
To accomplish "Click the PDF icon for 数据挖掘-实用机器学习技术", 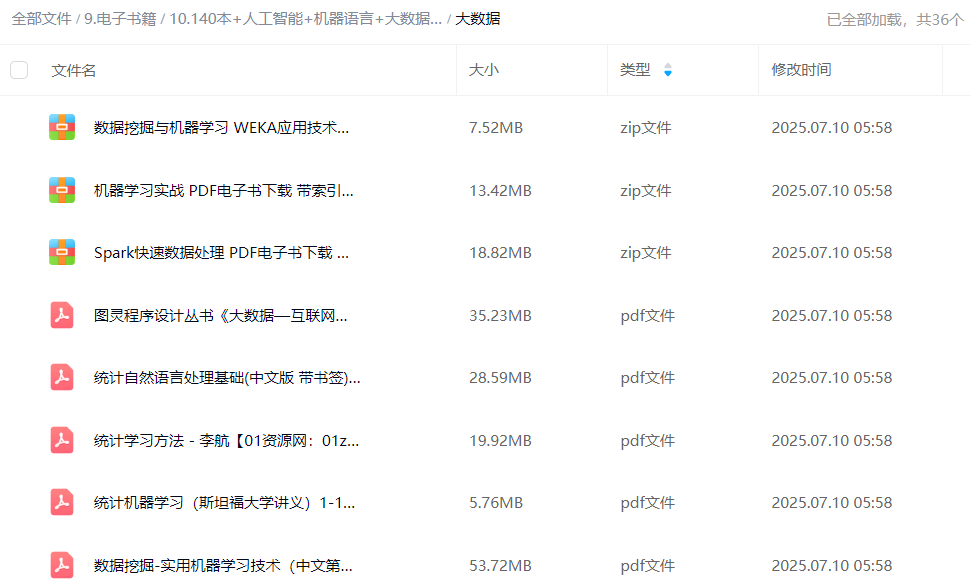I will 62,565.
